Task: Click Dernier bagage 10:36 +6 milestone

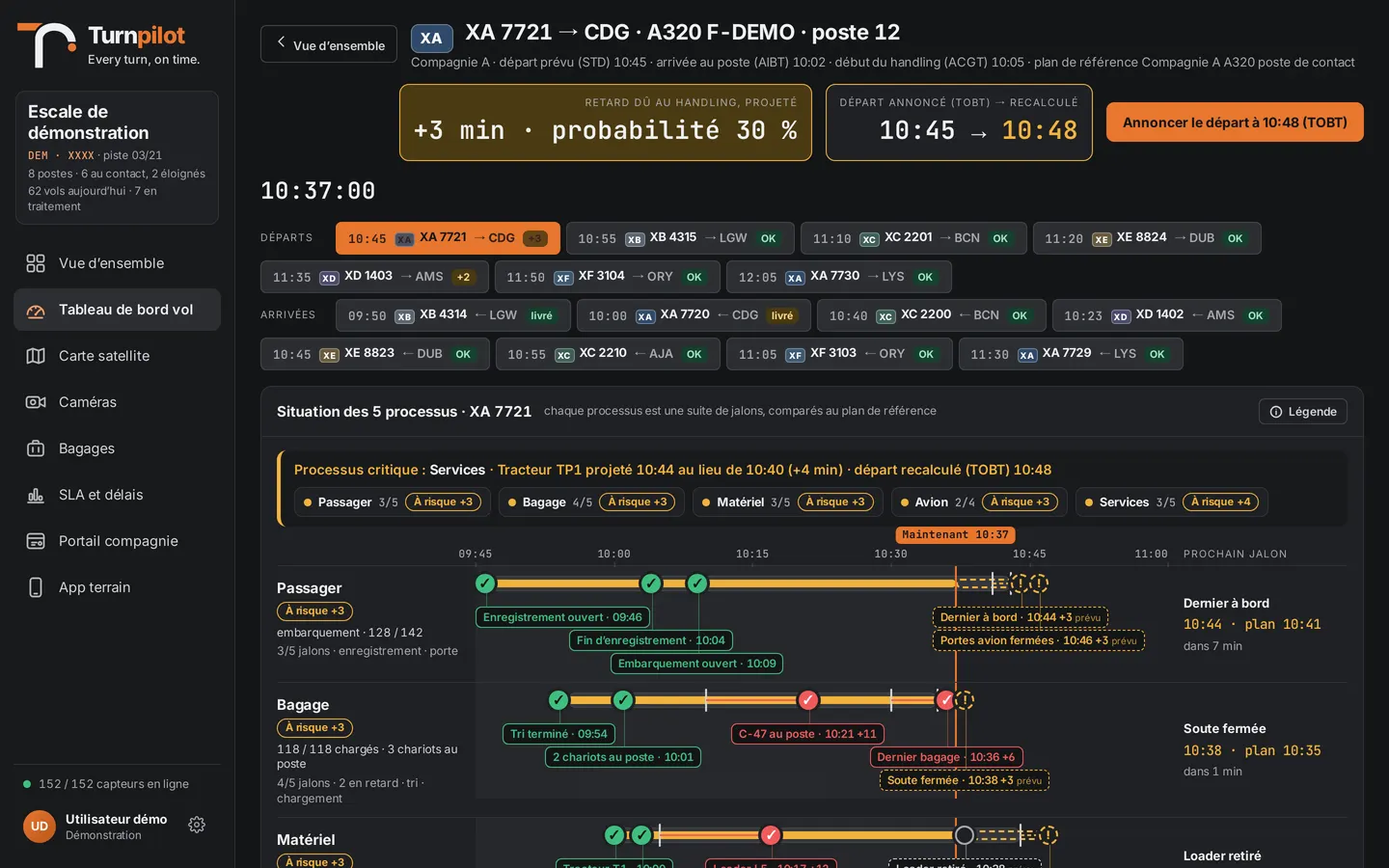Action: point(945,757)
